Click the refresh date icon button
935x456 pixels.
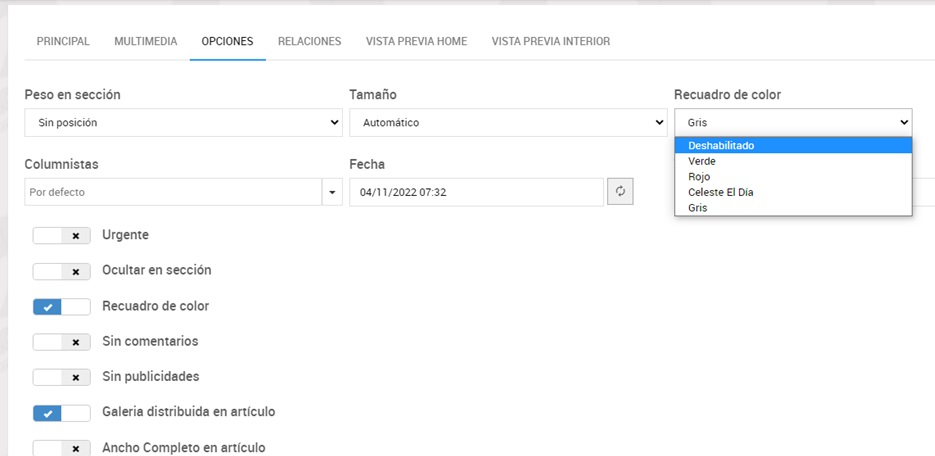point(620,192)
